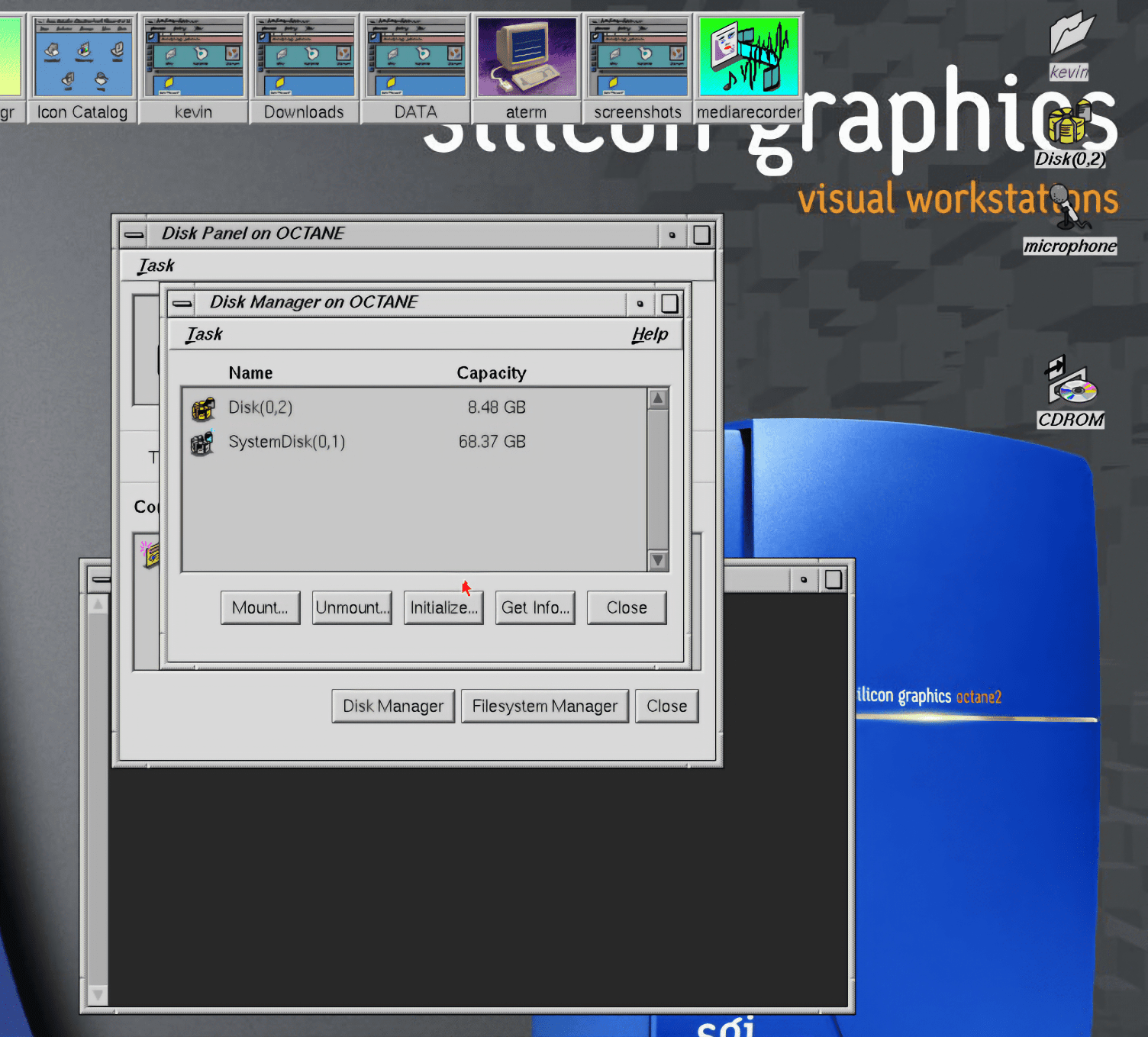This screenshot has width=1148, height=1037.
Task: Click the Get Info... button
Action: point(535,607)
